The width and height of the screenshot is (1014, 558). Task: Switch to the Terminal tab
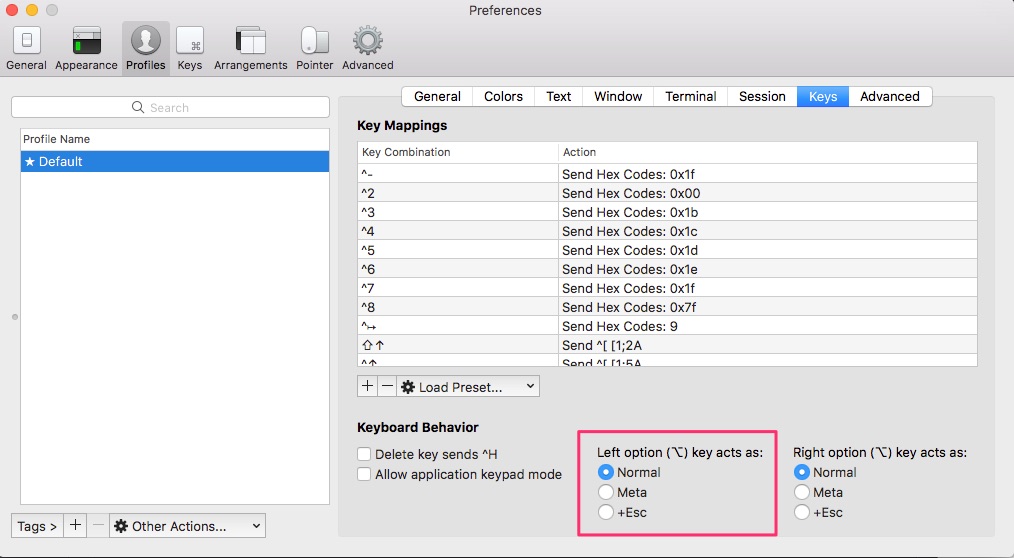(x=691, y=96)
